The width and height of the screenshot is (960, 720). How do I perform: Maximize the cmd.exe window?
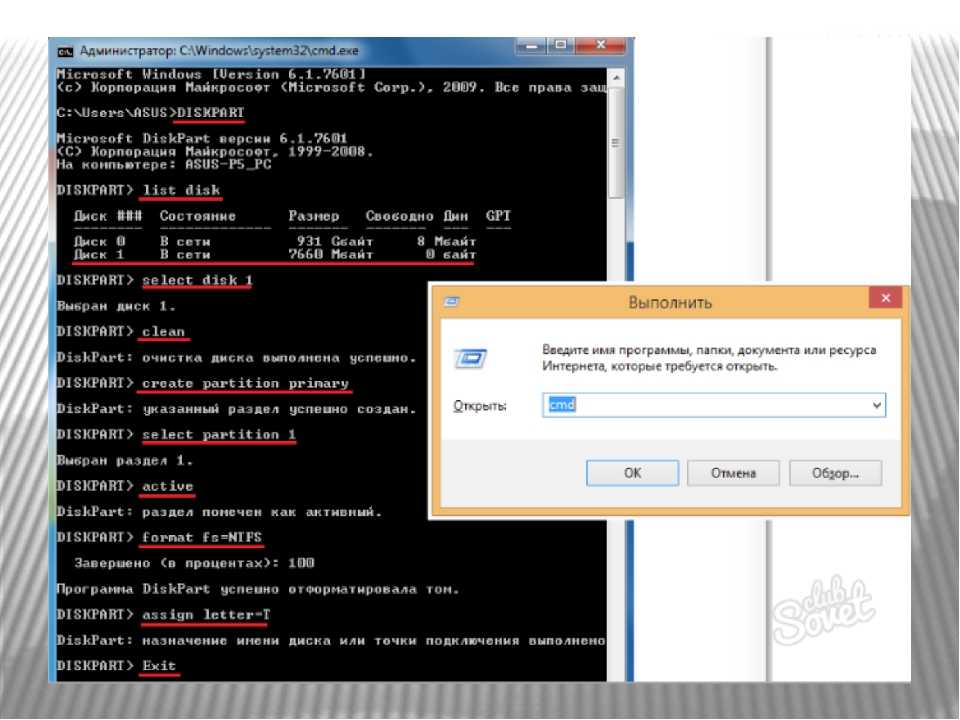pyautogui.click(x=560, y=46)
